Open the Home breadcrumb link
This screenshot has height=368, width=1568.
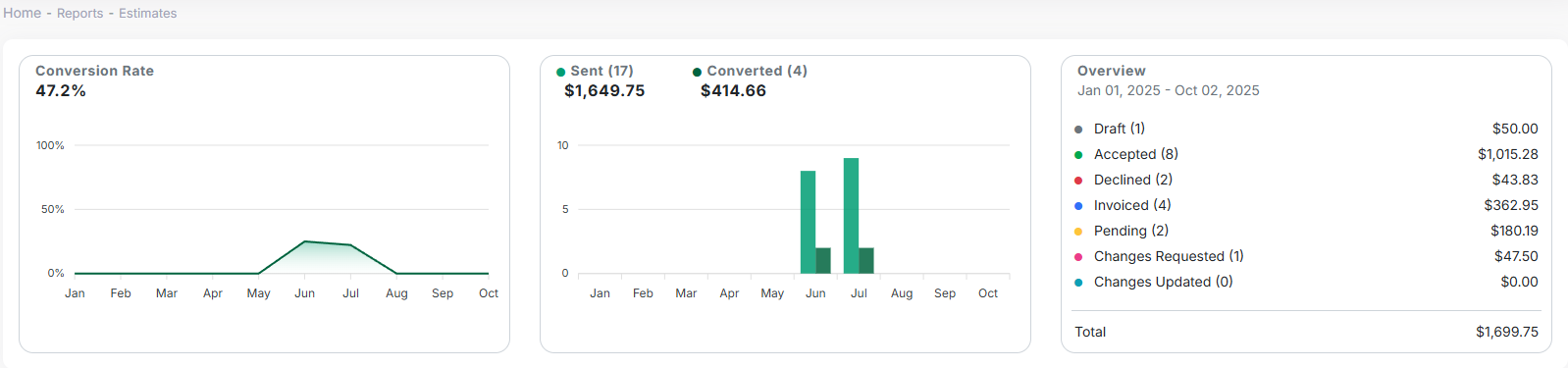pyautogui.click(x=23, y=13)
